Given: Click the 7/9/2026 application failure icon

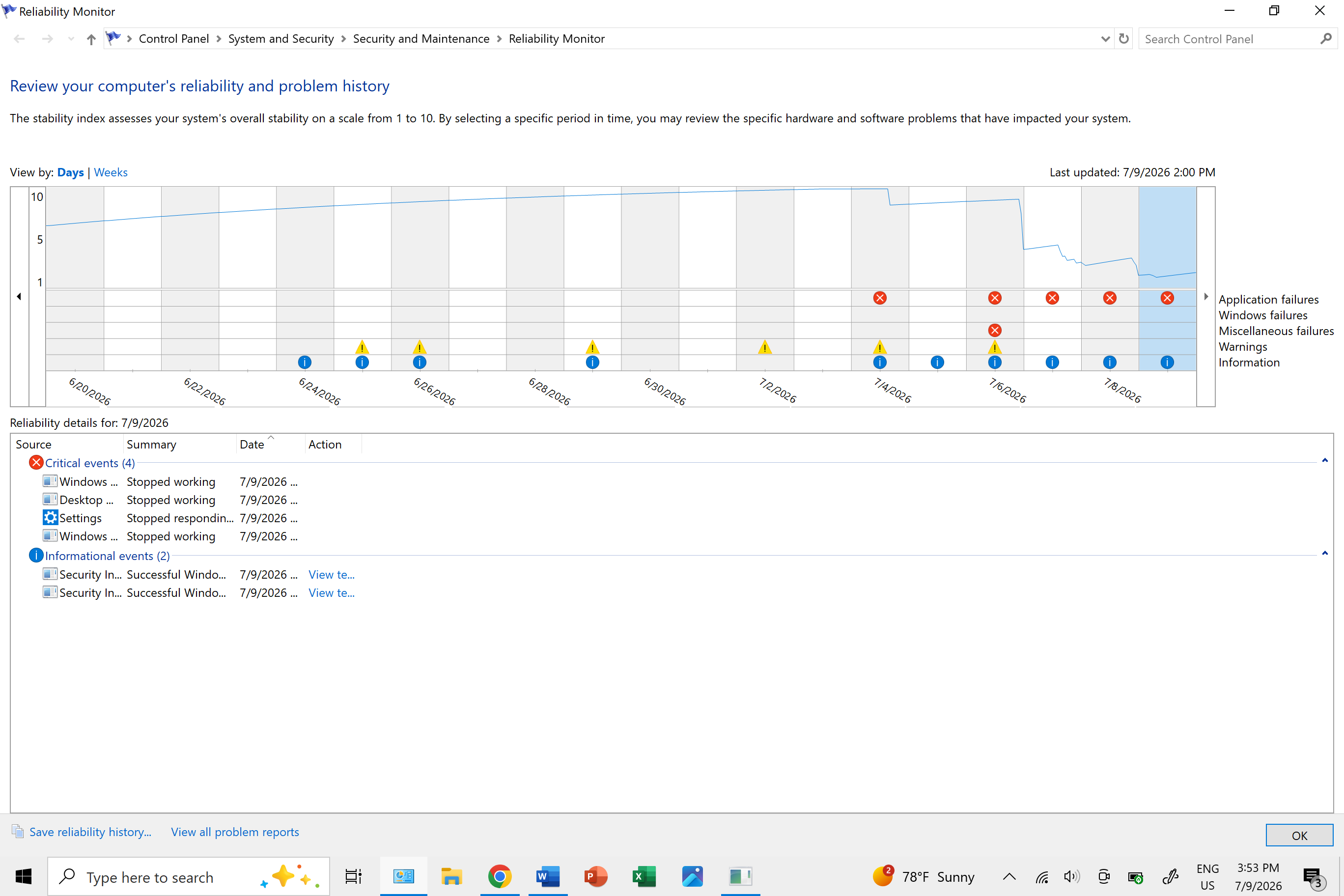Looking at the screenshot, I should 1167,298.
